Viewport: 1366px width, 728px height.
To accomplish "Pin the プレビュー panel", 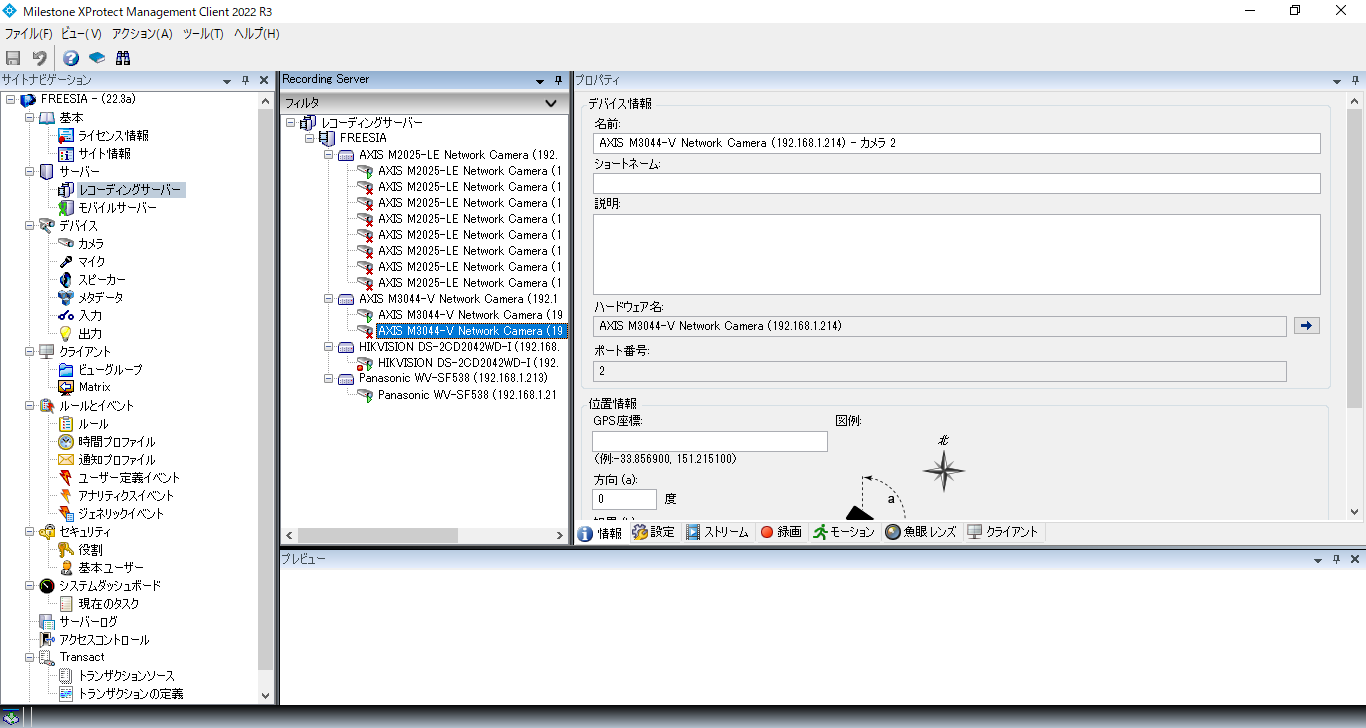I will coord(1337,559).
